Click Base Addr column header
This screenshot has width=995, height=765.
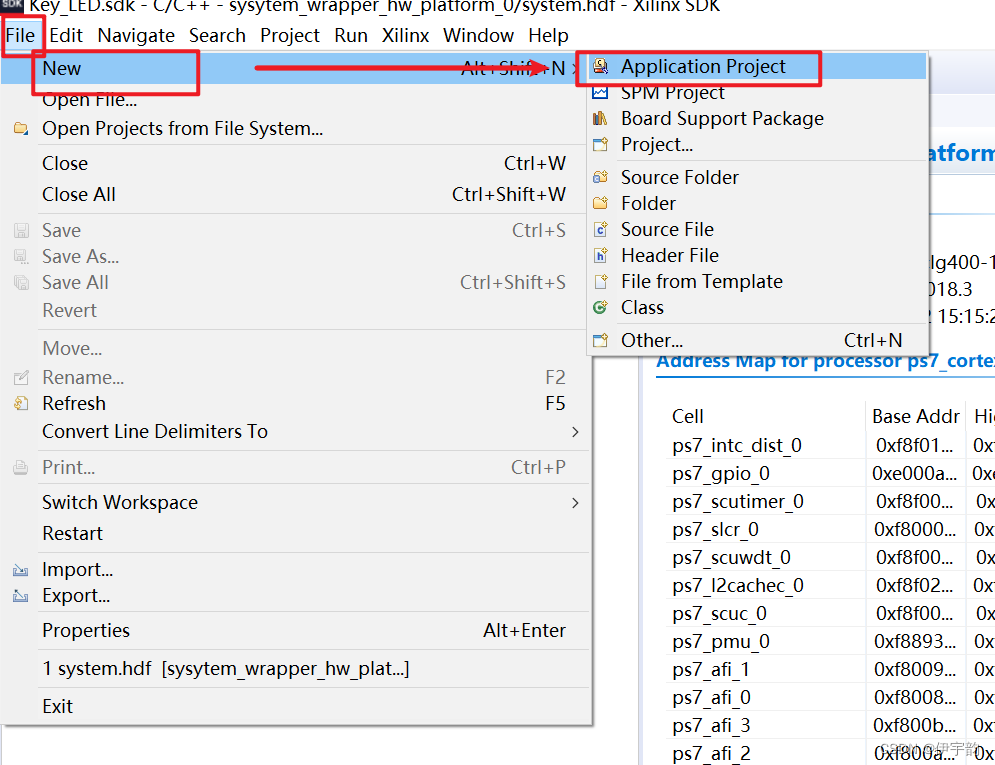(916, 417)
